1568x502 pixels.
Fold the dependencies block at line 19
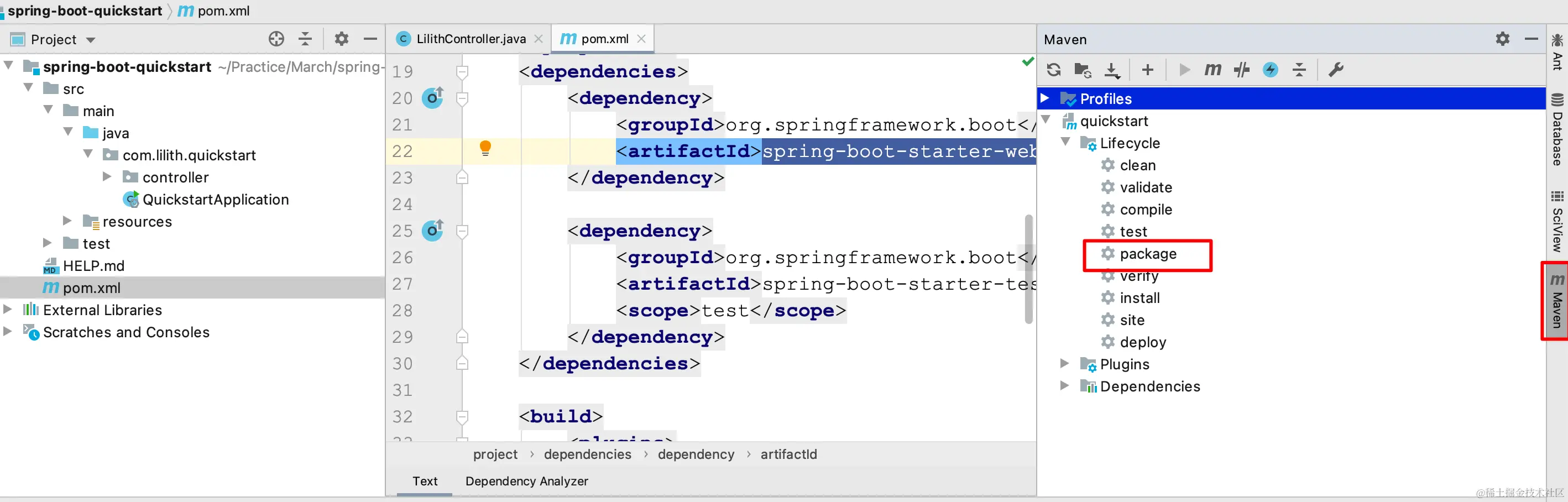tap(462, 72)
